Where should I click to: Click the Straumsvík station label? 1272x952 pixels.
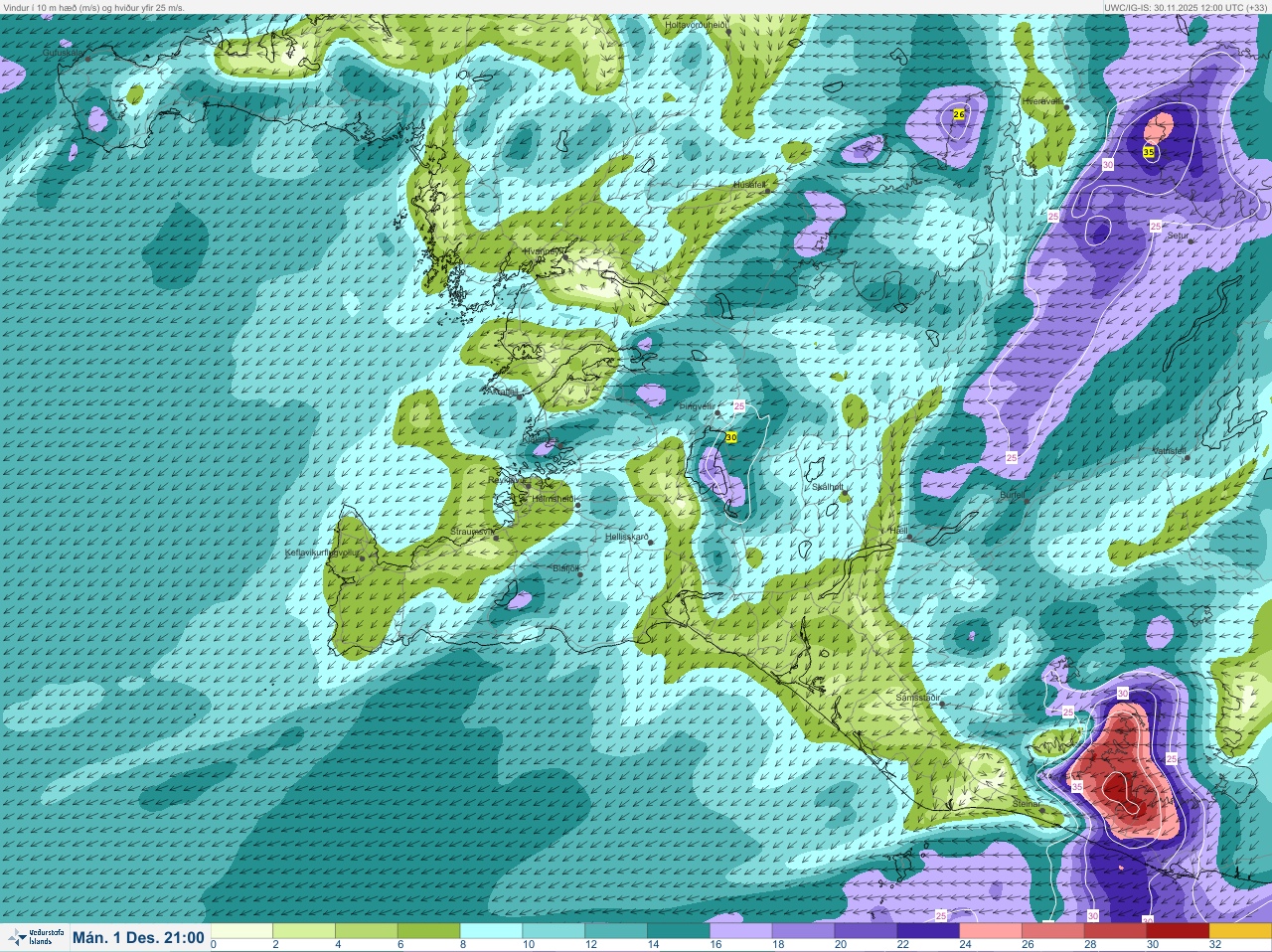(472, 532)
